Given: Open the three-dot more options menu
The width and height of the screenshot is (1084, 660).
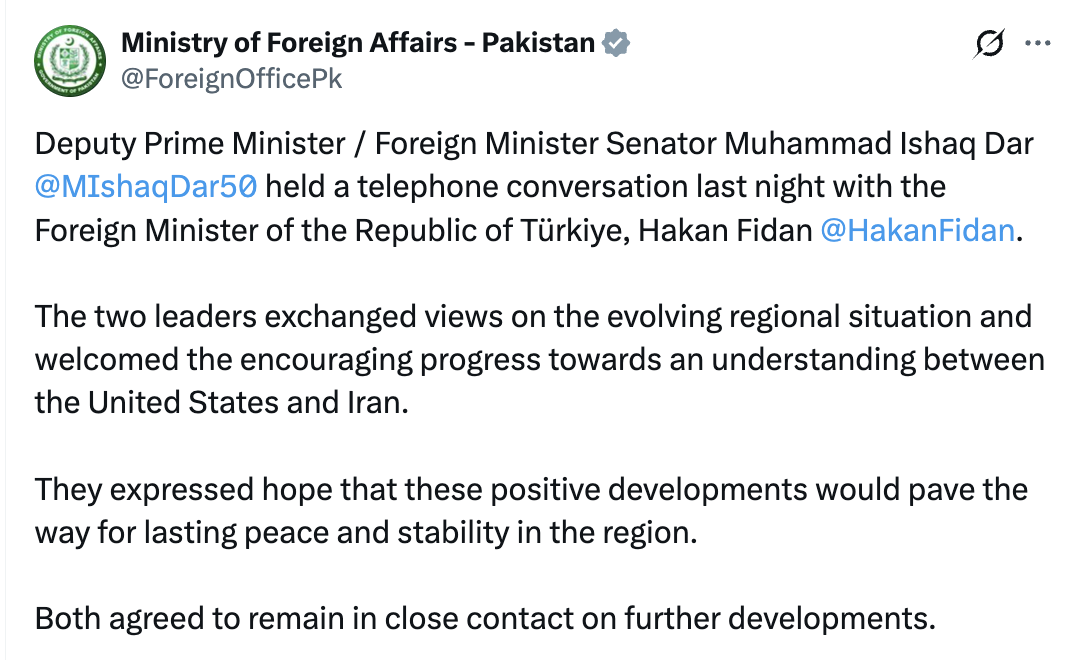Looking at the screenshot, I should [1038, 44].
